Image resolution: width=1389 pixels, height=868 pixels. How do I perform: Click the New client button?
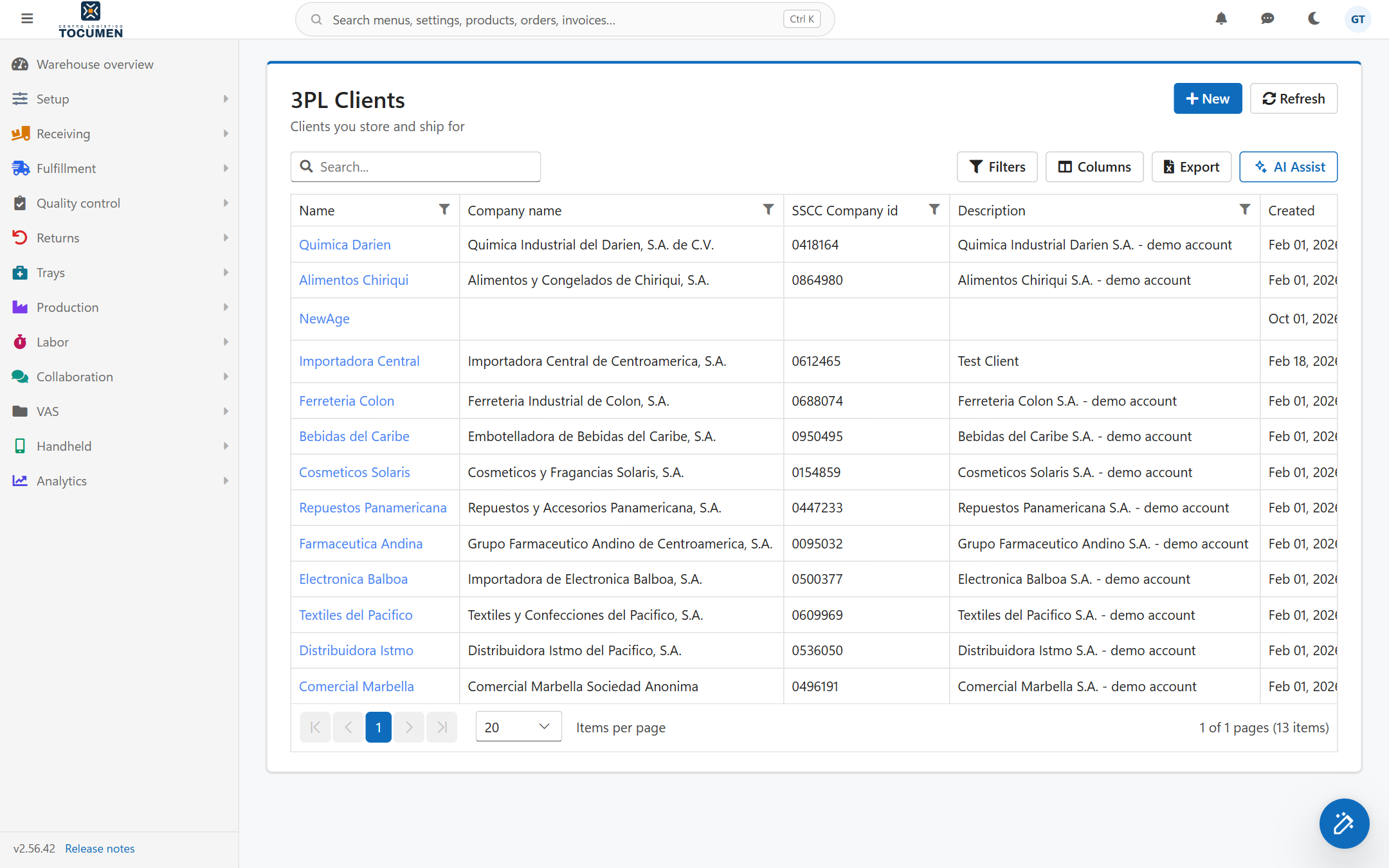(1208, 98)
